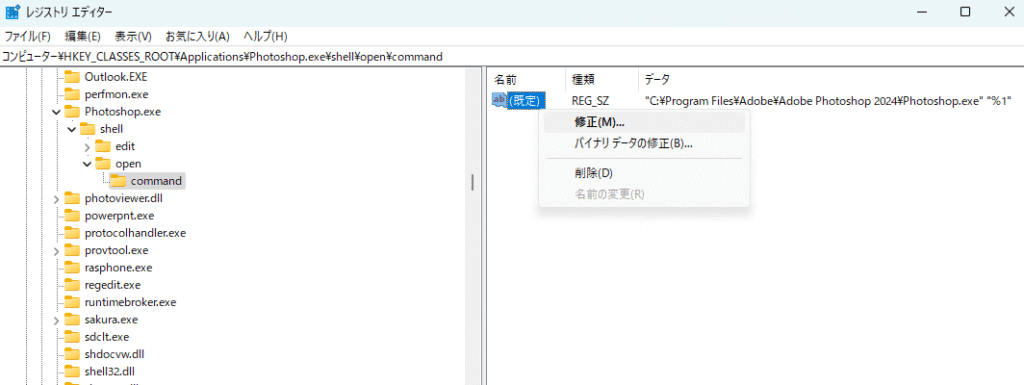Select the shell32.dll folder icon
Screen dimensions: 1024x385
(x=72, y=372)
